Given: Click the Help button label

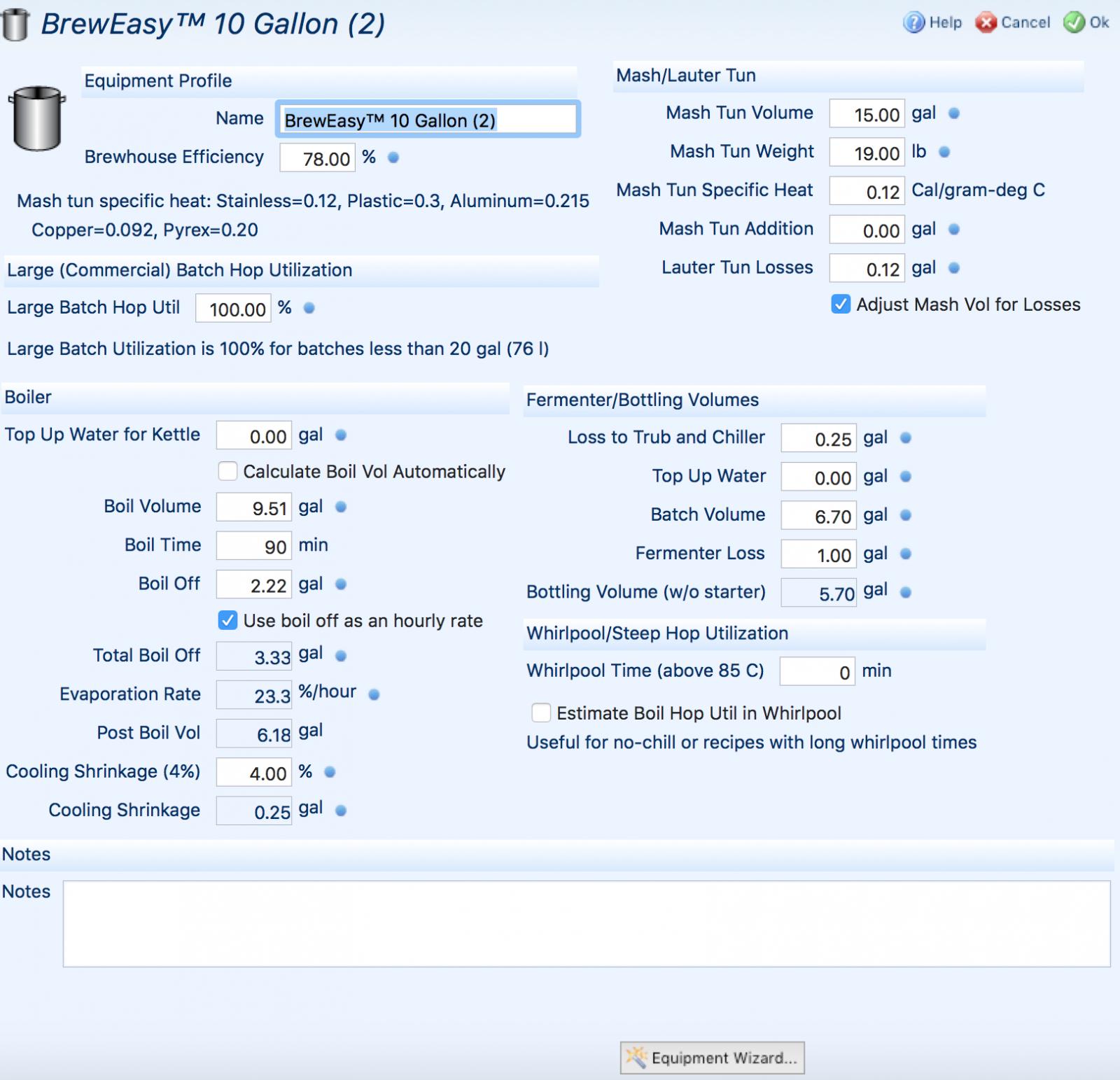Looking at the screenshot, I should click(x=945, y=22).
